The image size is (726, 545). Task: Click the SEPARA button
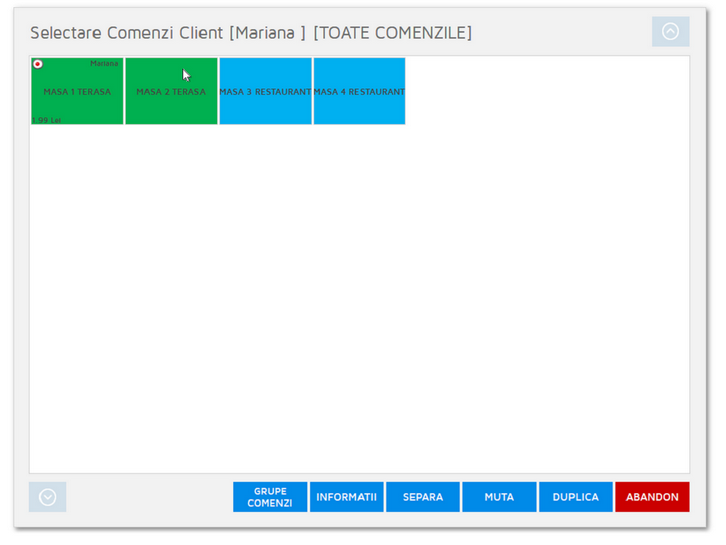pos(423,497)
